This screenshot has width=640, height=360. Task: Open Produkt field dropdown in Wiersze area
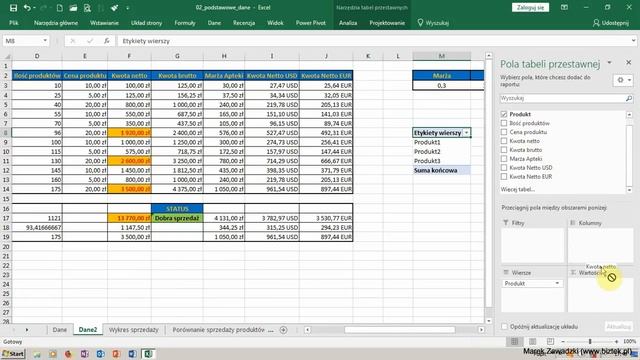click(557, 283)
